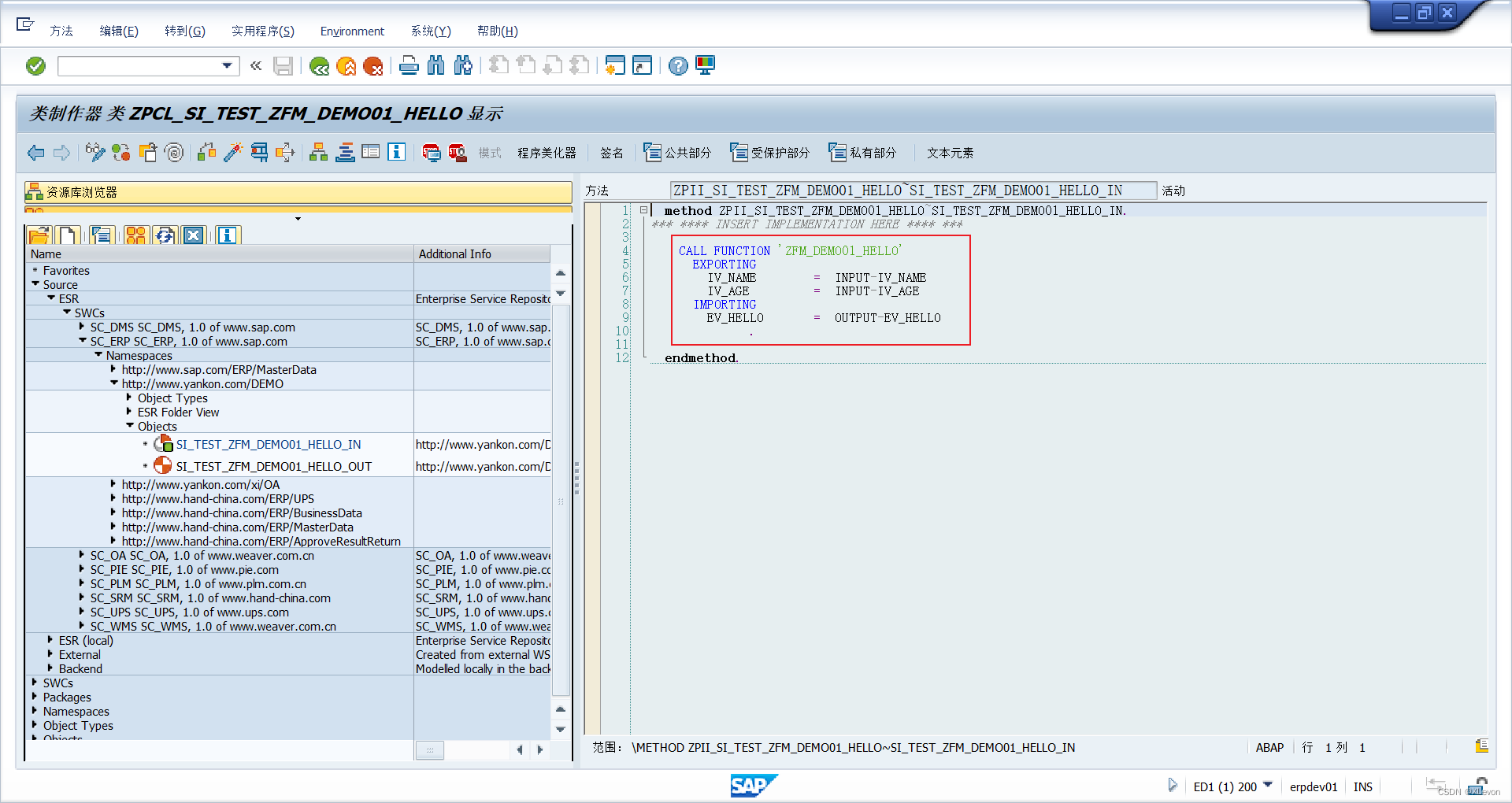
Task: Click inside the command input field
Action: coord(142,65)
